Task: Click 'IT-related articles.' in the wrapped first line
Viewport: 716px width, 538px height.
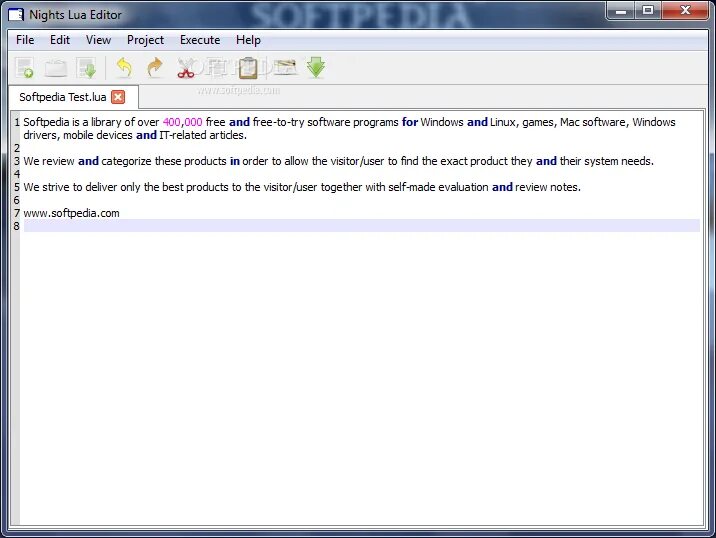Action: (x=203, y=135)
